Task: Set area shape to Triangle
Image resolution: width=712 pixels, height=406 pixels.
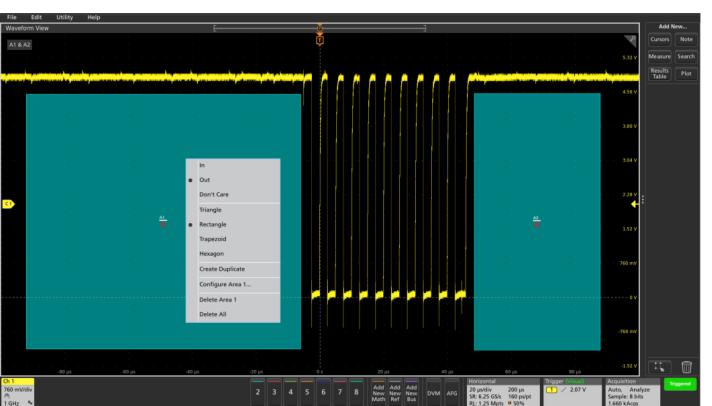Action: [x=233, y=210]
